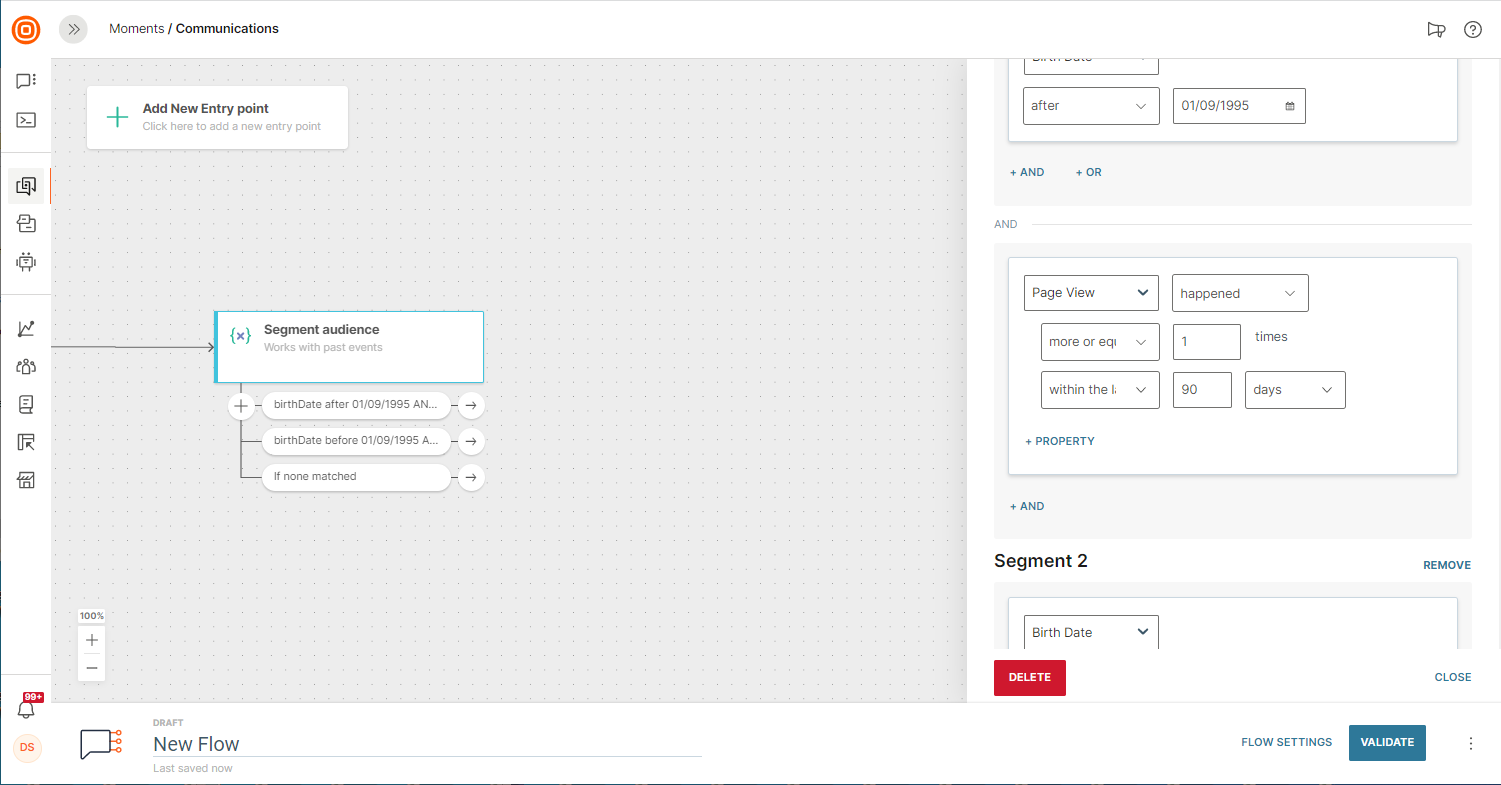Click the New Flow name field
The height and width of the screenshot is (785, 1501).
click(427, 744)
